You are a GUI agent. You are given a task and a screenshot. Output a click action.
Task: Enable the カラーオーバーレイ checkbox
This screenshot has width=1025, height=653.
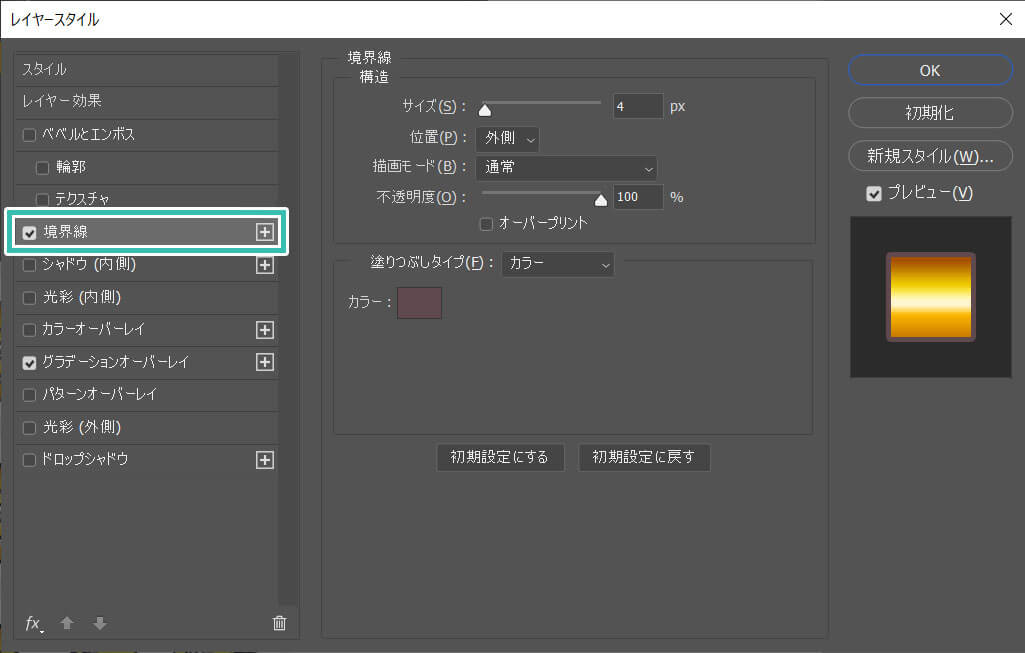click(29, 330)
